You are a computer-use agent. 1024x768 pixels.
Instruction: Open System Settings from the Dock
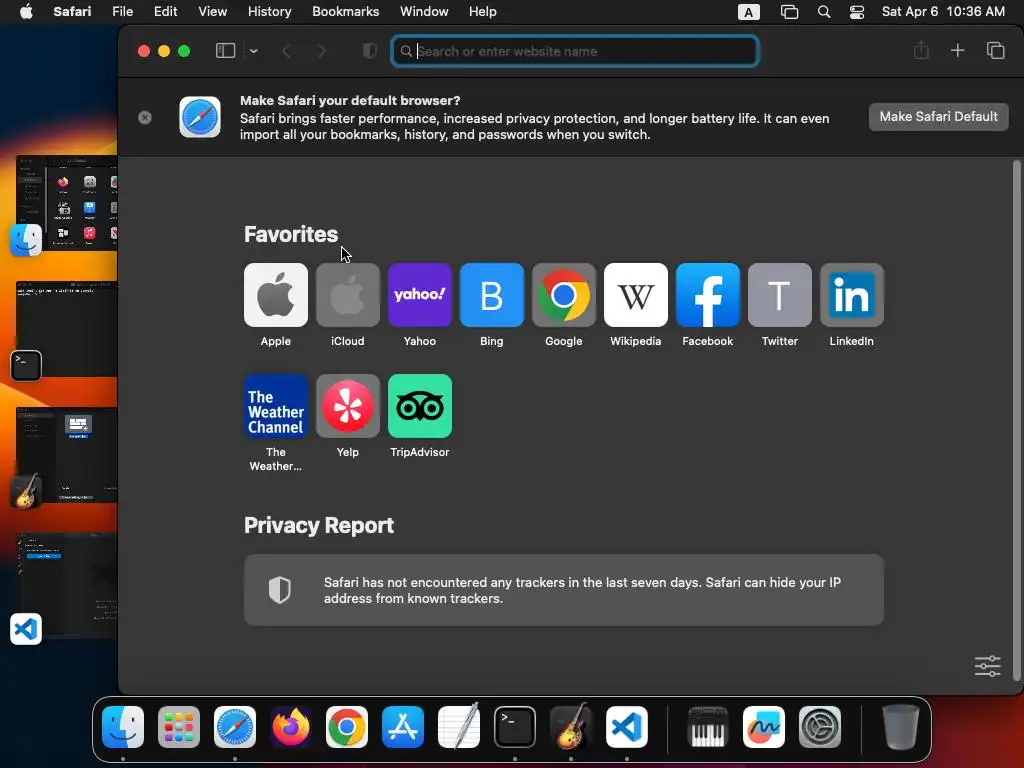pos(820,727)
